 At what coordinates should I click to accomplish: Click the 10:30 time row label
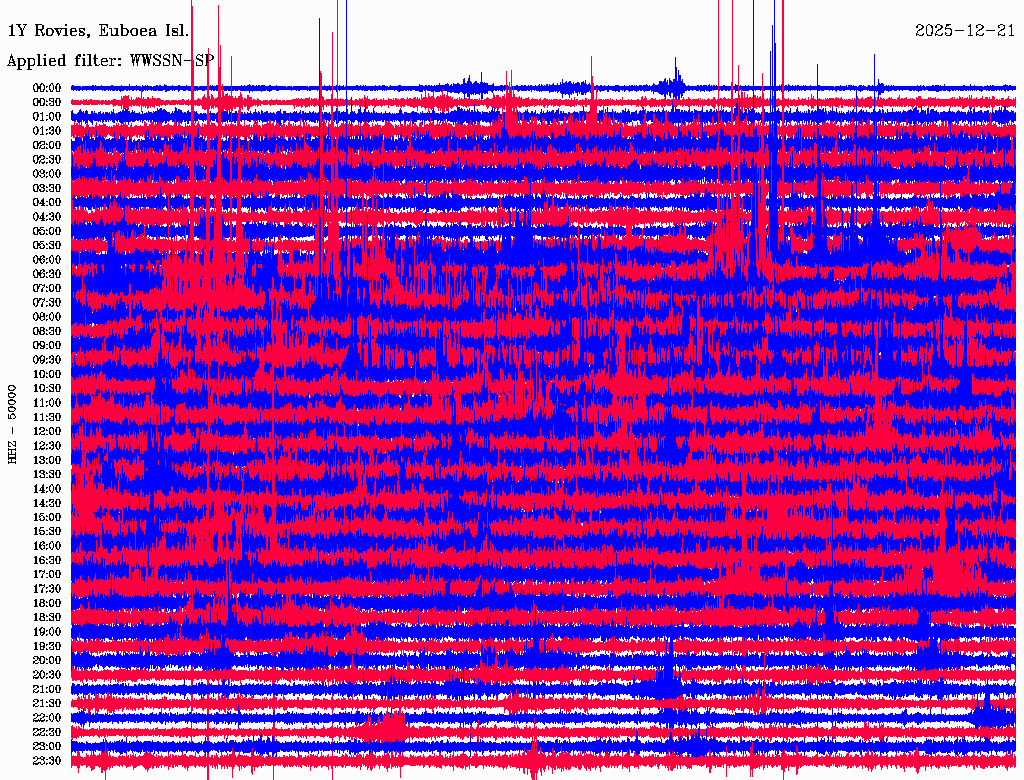(47, 389)
